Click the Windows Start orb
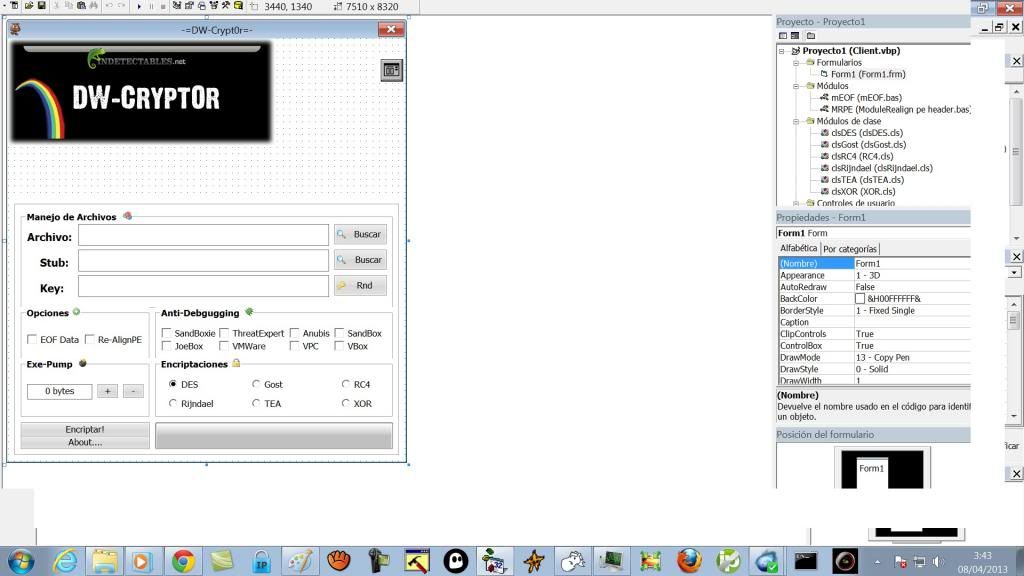Screen dimensions: 1024x576 click(21, 561)
